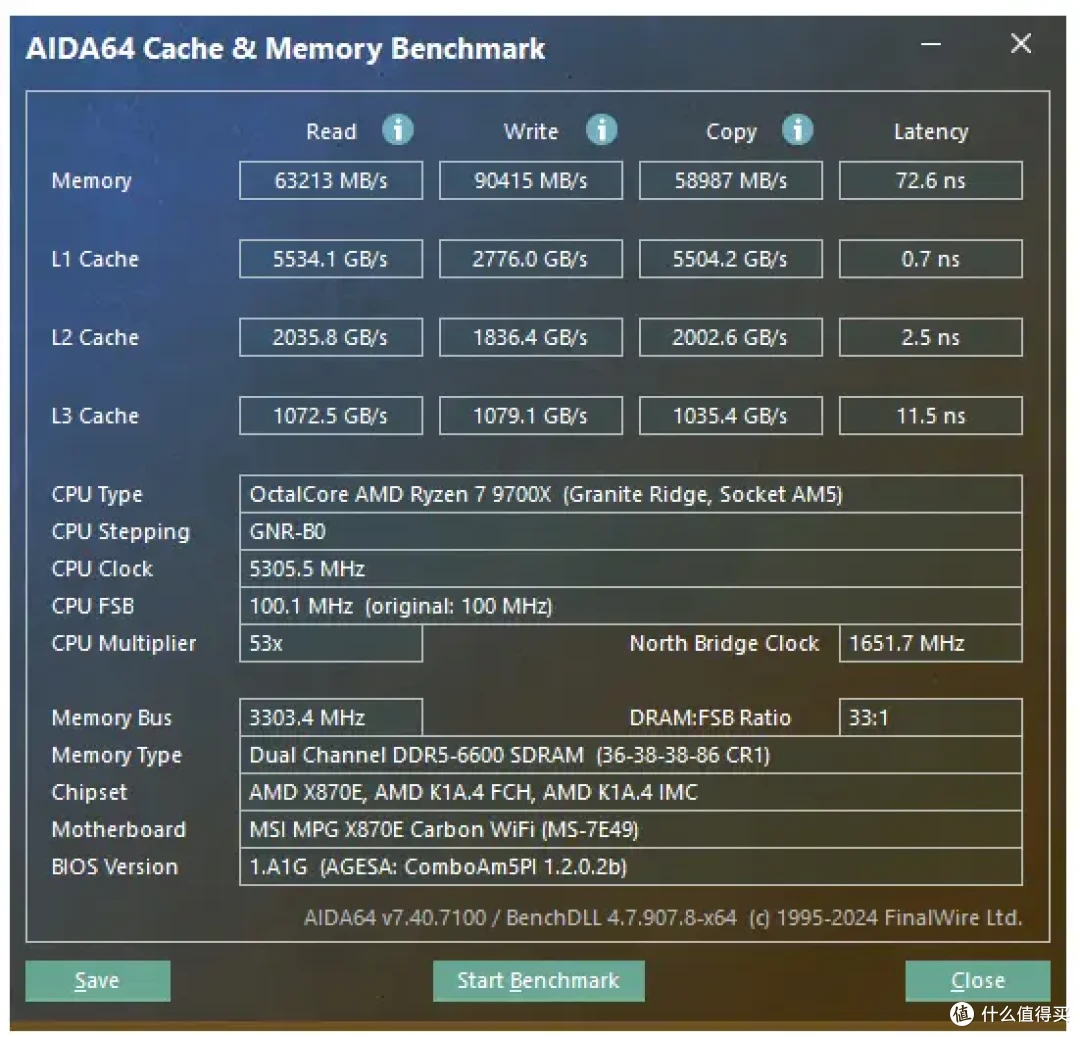Click the CPU Type label
1080x1037 pixels.
click(x=97, y=494)
